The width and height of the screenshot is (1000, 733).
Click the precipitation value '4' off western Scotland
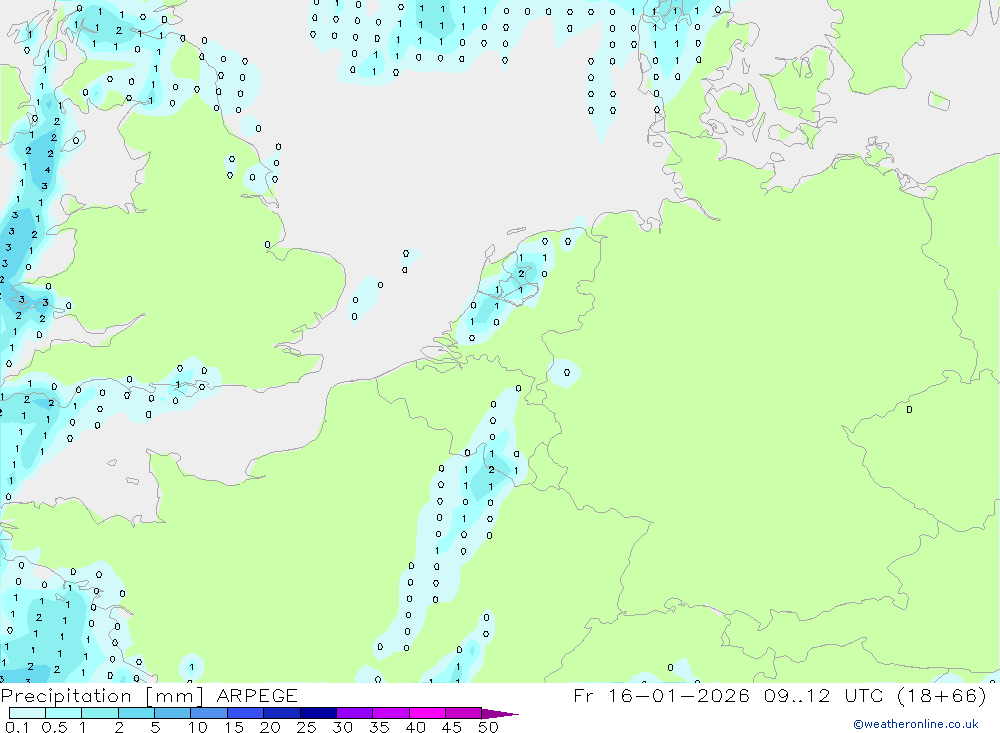pyautogui.click(x=48, y=170)
